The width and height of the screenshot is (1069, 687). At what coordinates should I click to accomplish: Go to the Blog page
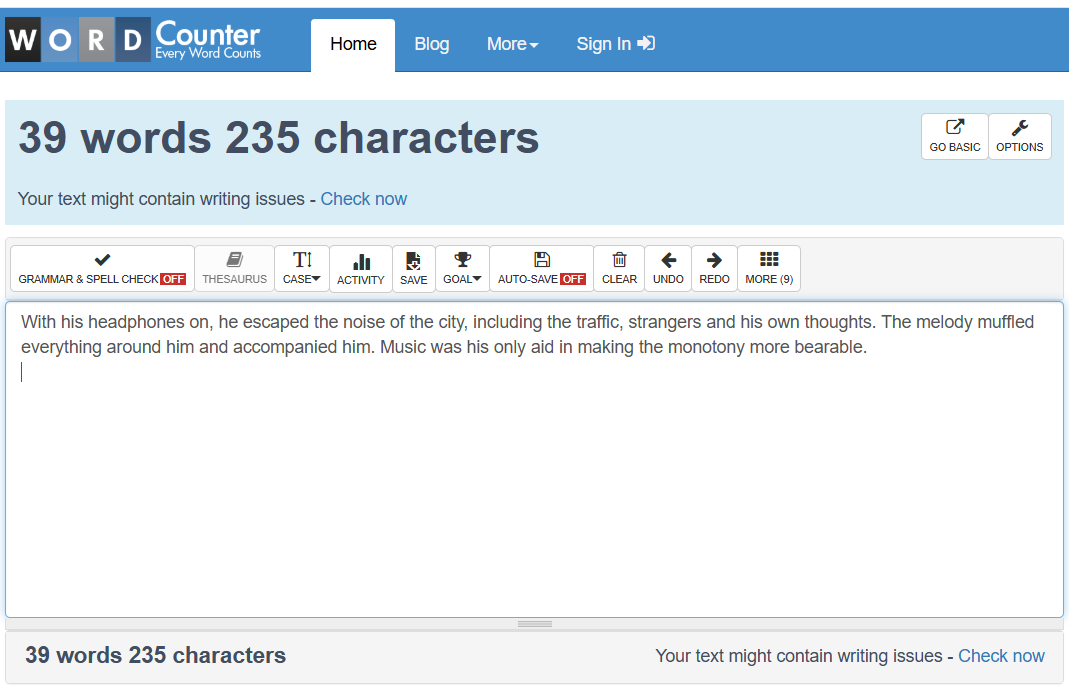(432, 44)
